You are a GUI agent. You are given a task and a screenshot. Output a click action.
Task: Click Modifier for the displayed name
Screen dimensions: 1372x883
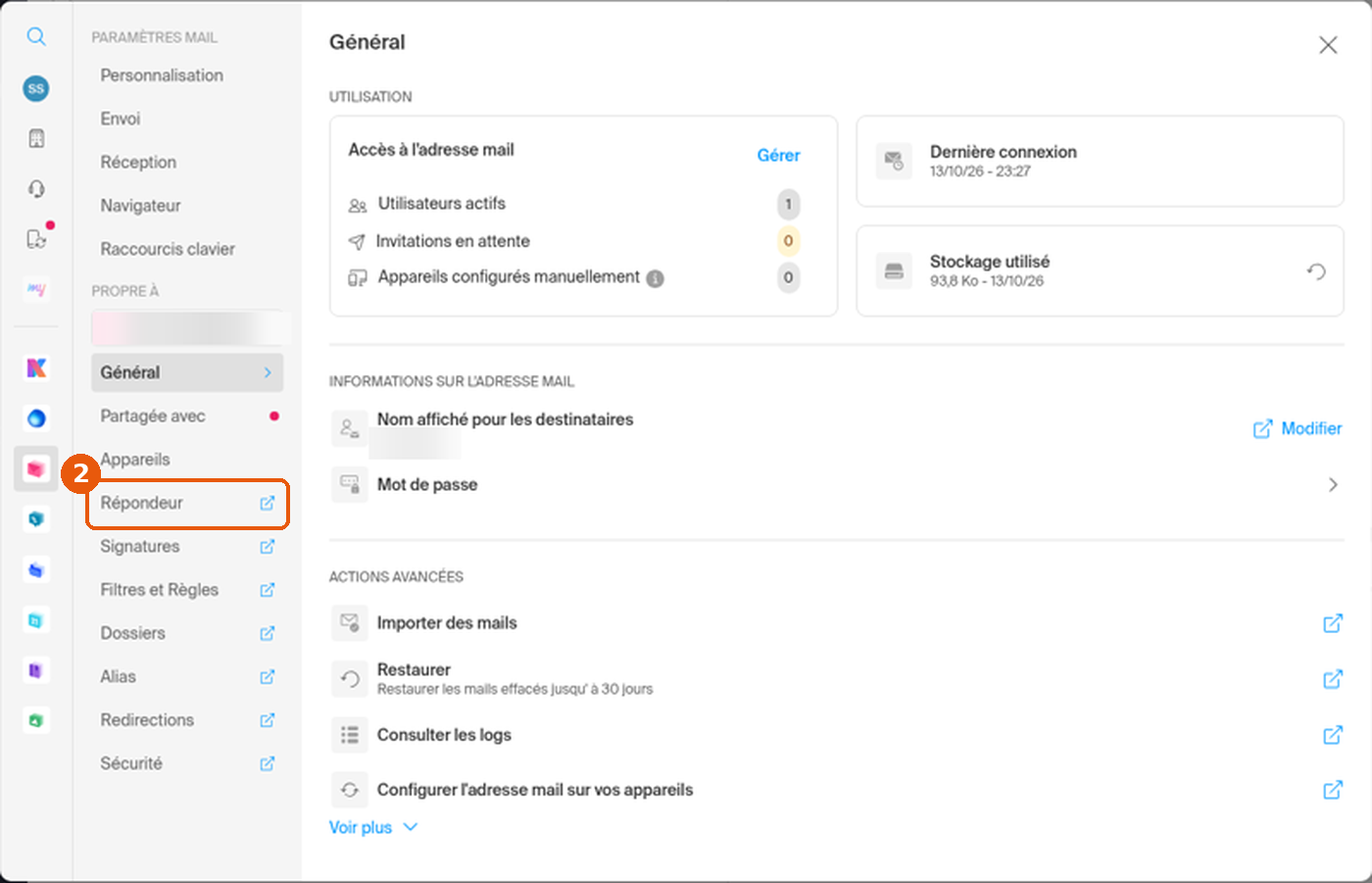coord(1298,429)
